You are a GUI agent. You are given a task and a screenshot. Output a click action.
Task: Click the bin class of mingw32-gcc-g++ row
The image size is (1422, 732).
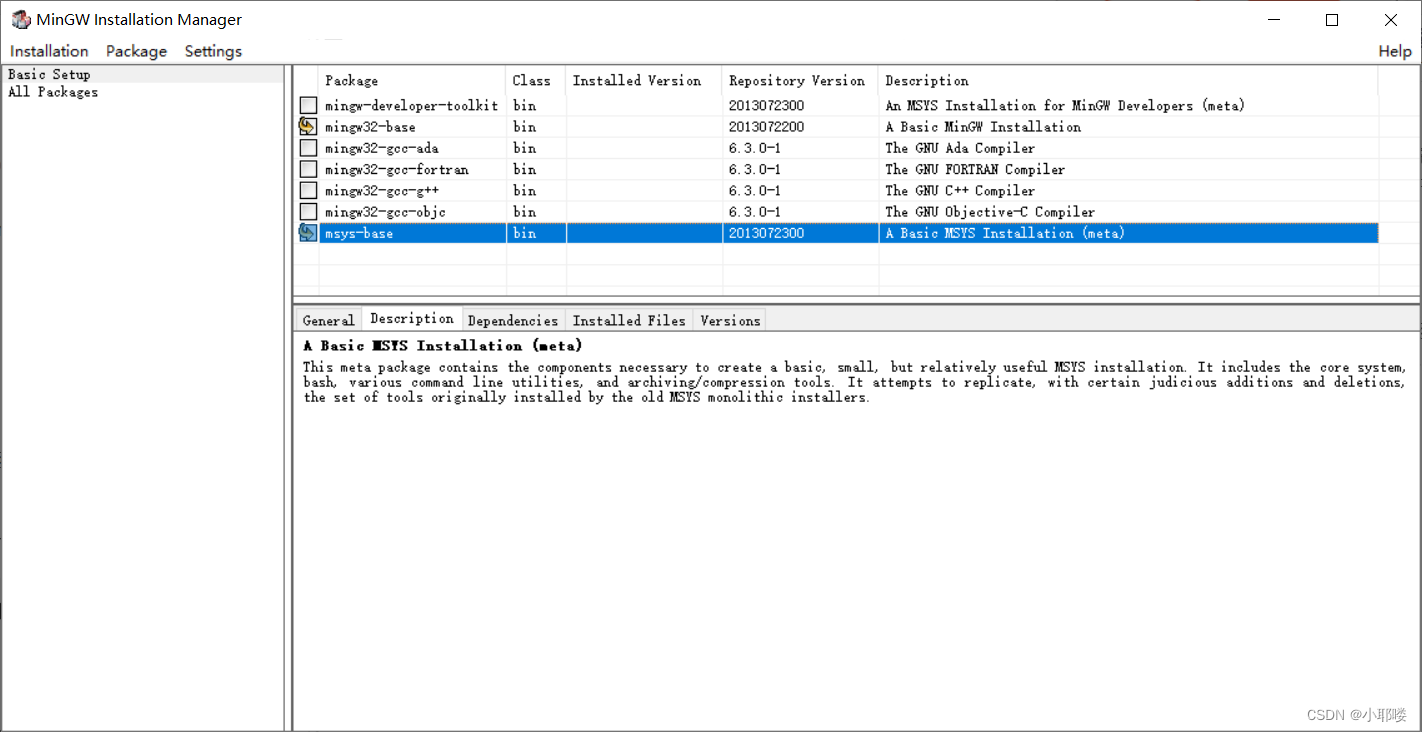(x=524, y=190)
